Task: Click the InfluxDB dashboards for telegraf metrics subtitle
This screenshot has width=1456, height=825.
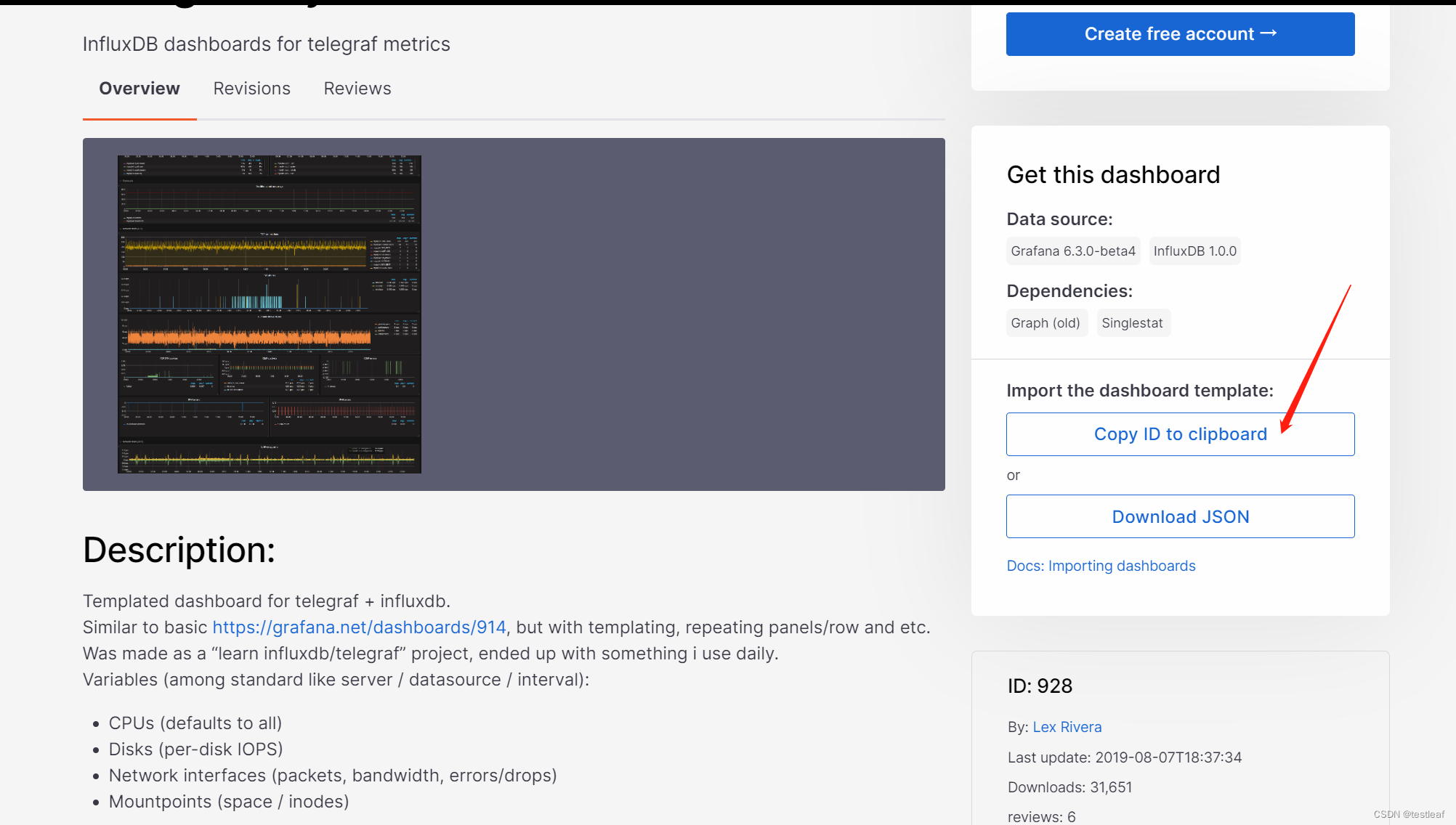Action: tap(267, 44)
